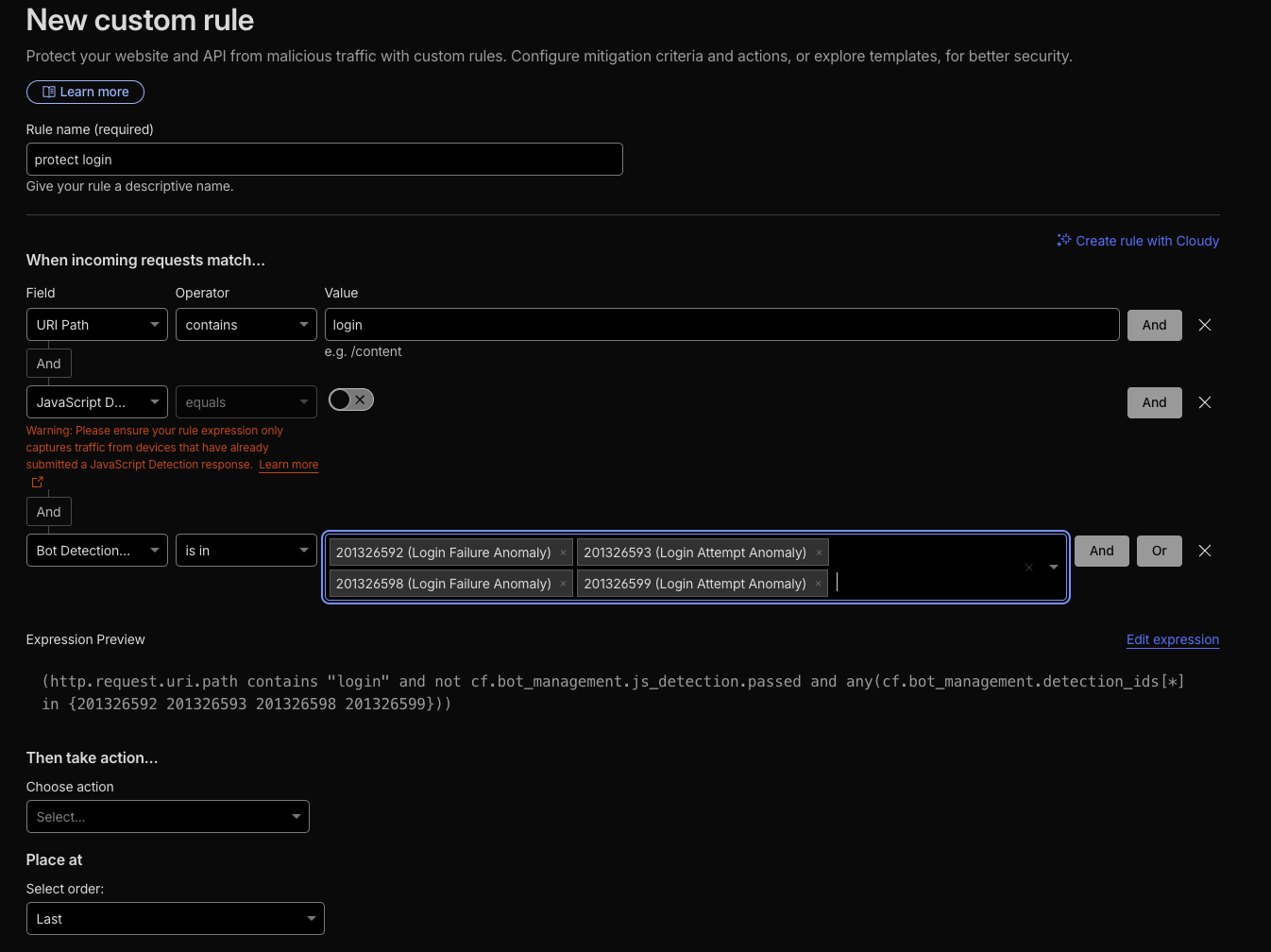Click the Learn more button under the description

[85, 92]
